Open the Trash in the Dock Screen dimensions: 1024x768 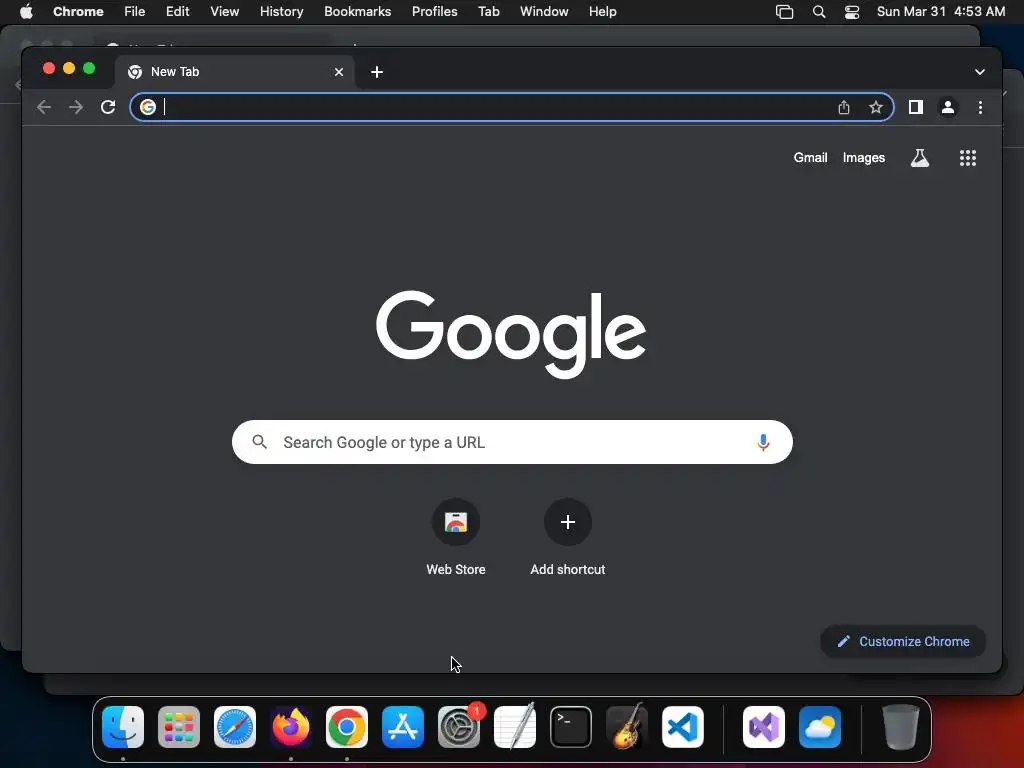point(901,726)
